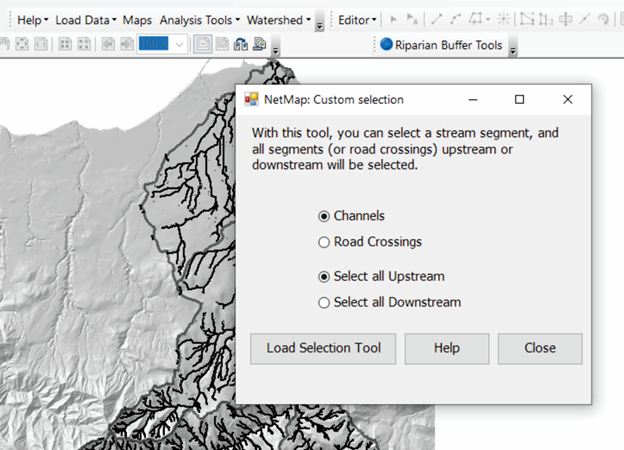Image resolution: width=624 pixels, height=450 pixels.
Task: Click the layout Zoom Whole Page icon
Action: click(22, 44)
